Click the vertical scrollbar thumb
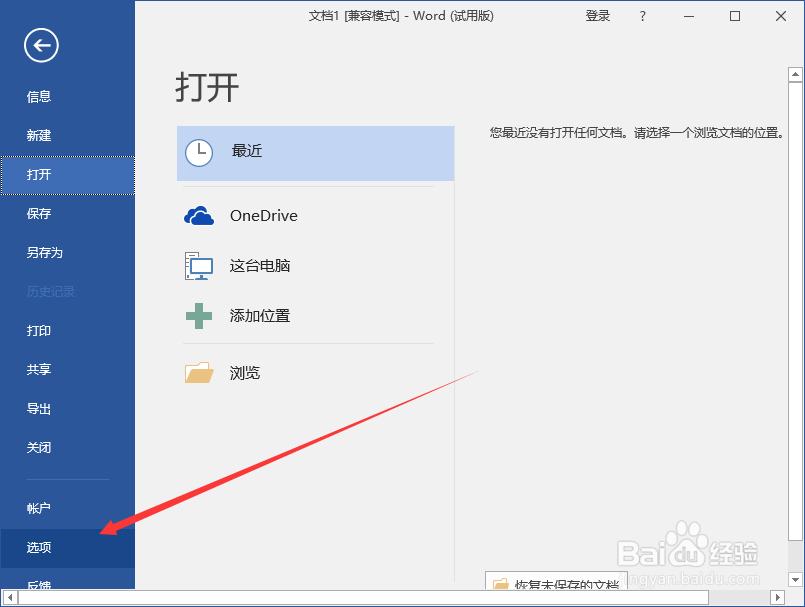 point(795,311)
